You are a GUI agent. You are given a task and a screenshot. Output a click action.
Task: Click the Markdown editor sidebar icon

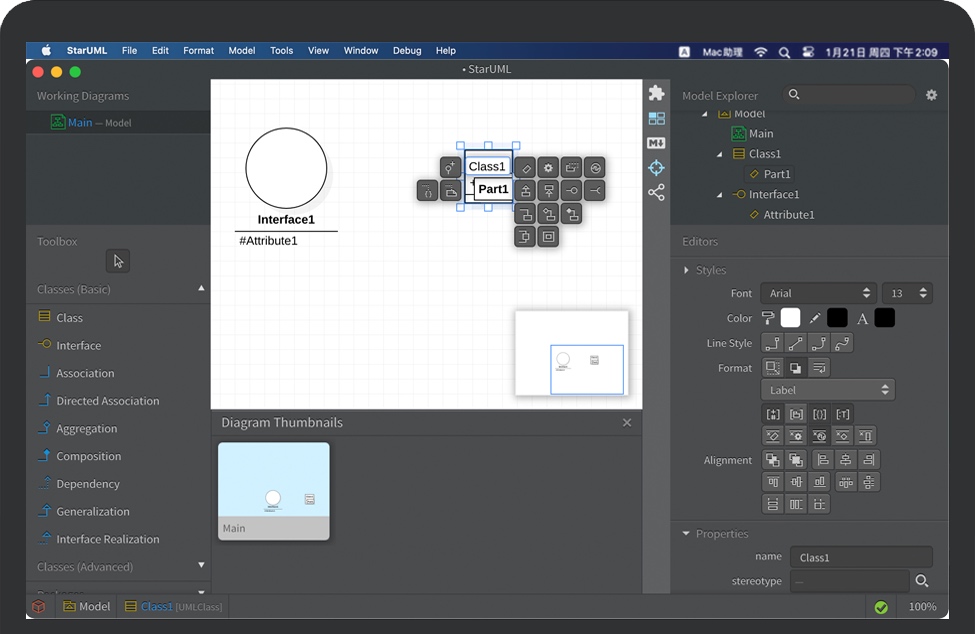(656, 143)
